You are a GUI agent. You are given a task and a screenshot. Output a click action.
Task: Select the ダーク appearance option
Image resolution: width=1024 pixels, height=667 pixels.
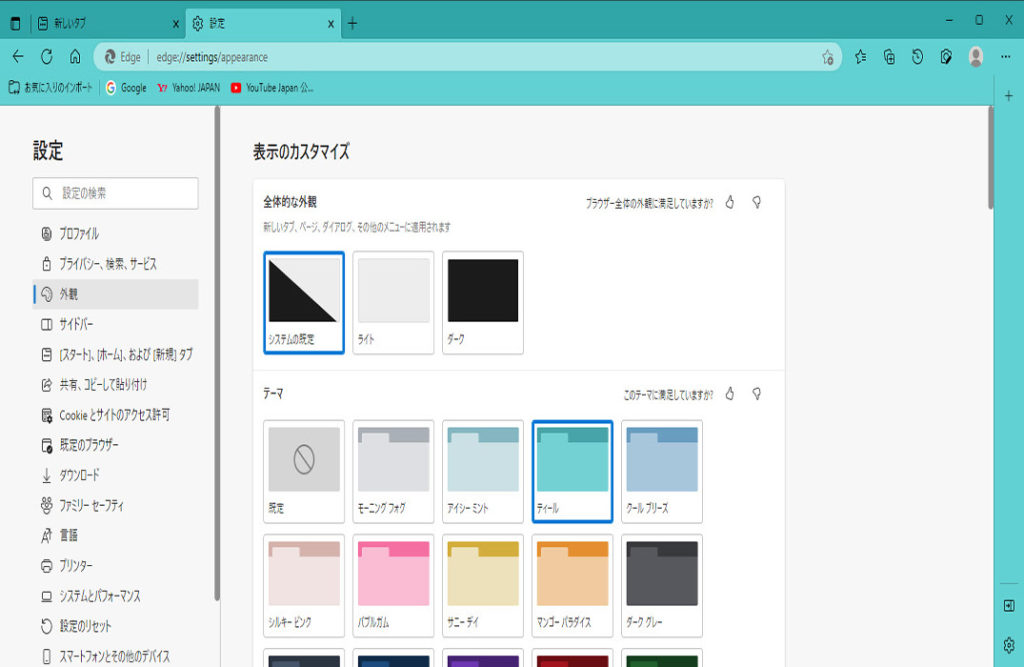(x=482, y=302)
